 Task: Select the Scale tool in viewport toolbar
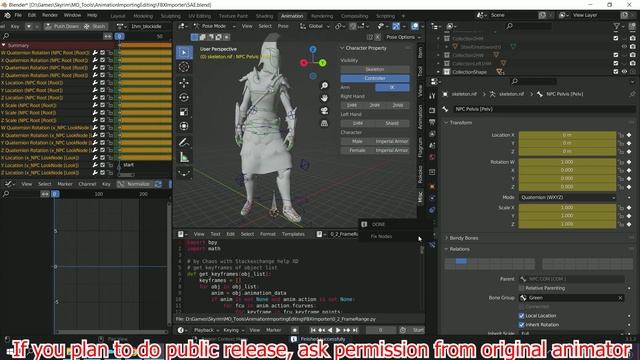coord(184,112)
